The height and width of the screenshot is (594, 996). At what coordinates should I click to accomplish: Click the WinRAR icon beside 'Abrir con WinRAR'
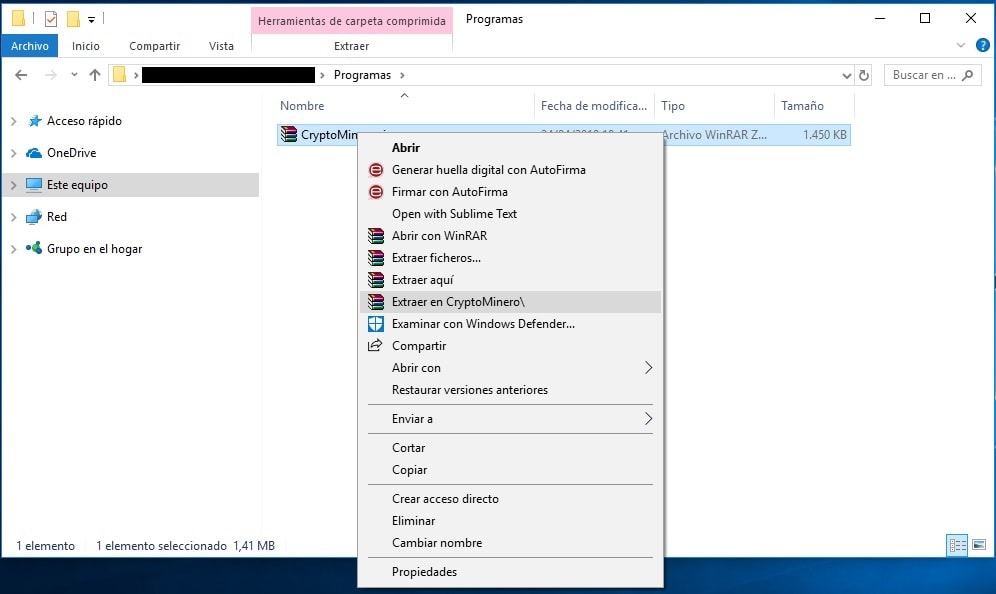[x=375, y=235]
